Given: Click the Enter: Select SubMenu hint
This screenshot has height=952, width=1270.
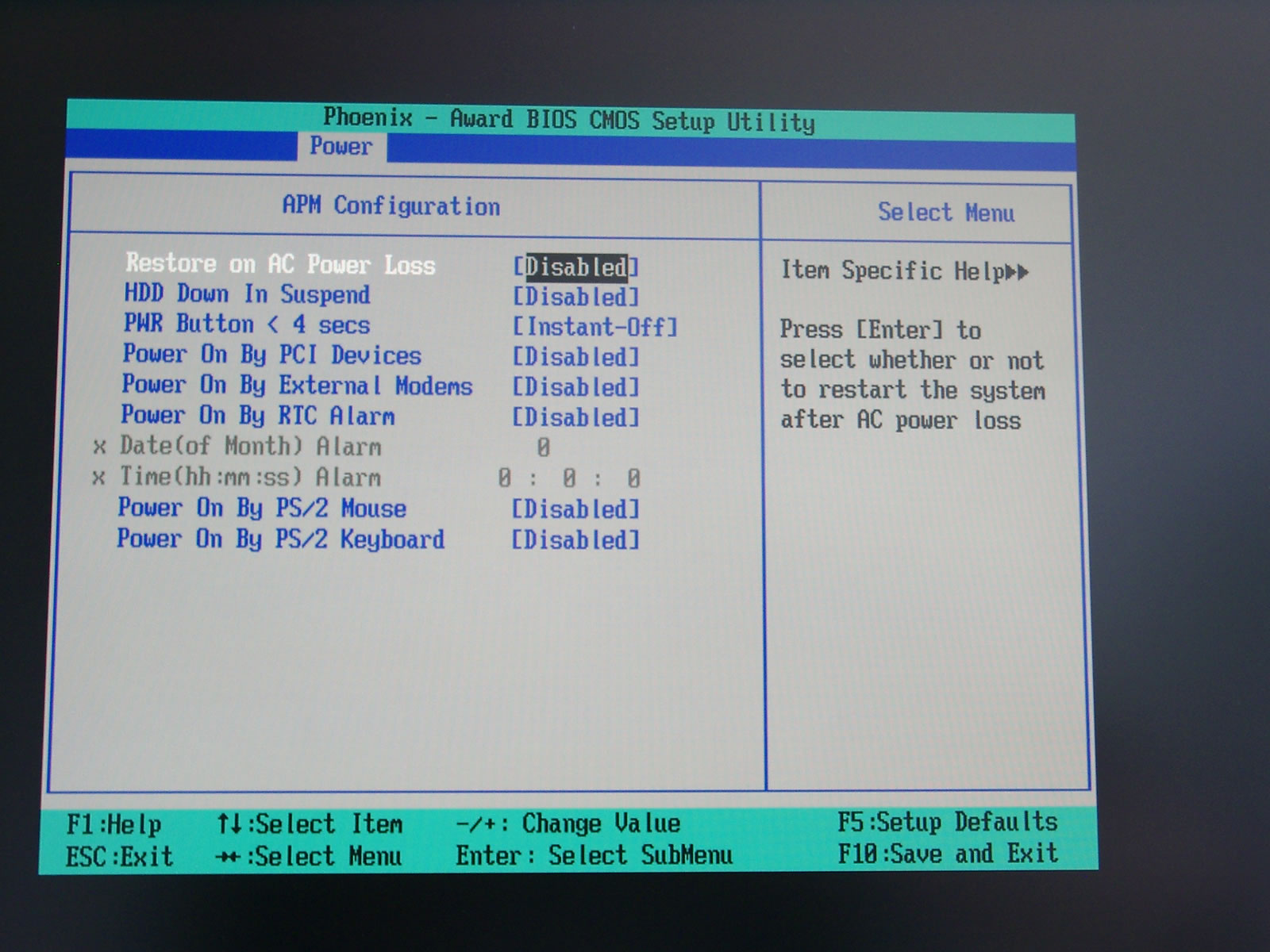Looking at the screenshot, I should [x=594, y=855].
